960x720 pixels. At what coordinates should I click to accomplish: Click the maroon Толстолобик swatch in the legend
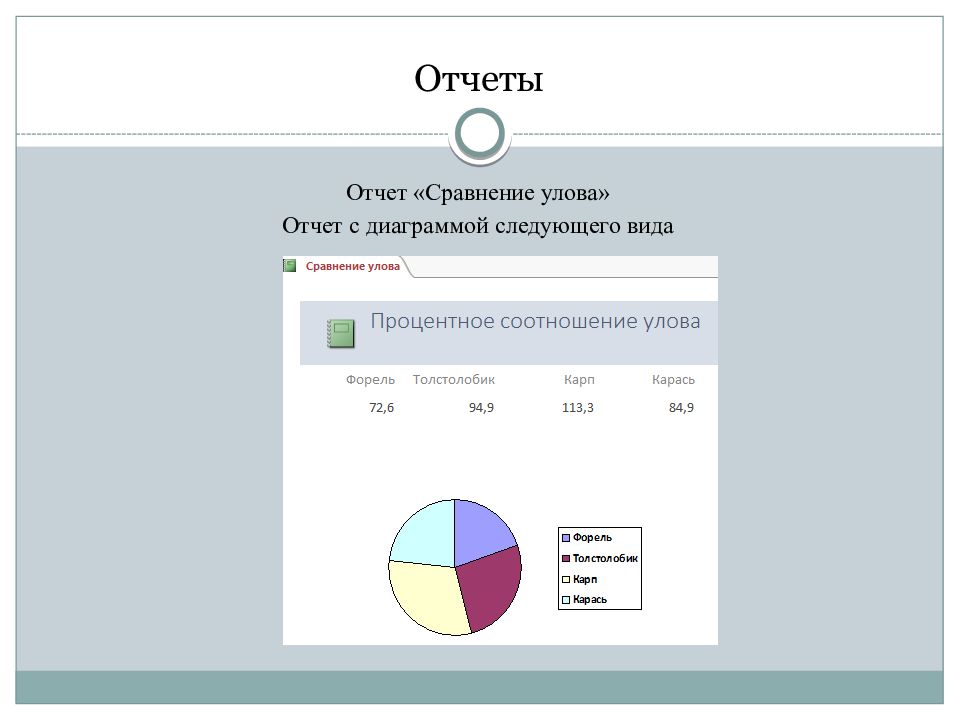coord(566,558)
